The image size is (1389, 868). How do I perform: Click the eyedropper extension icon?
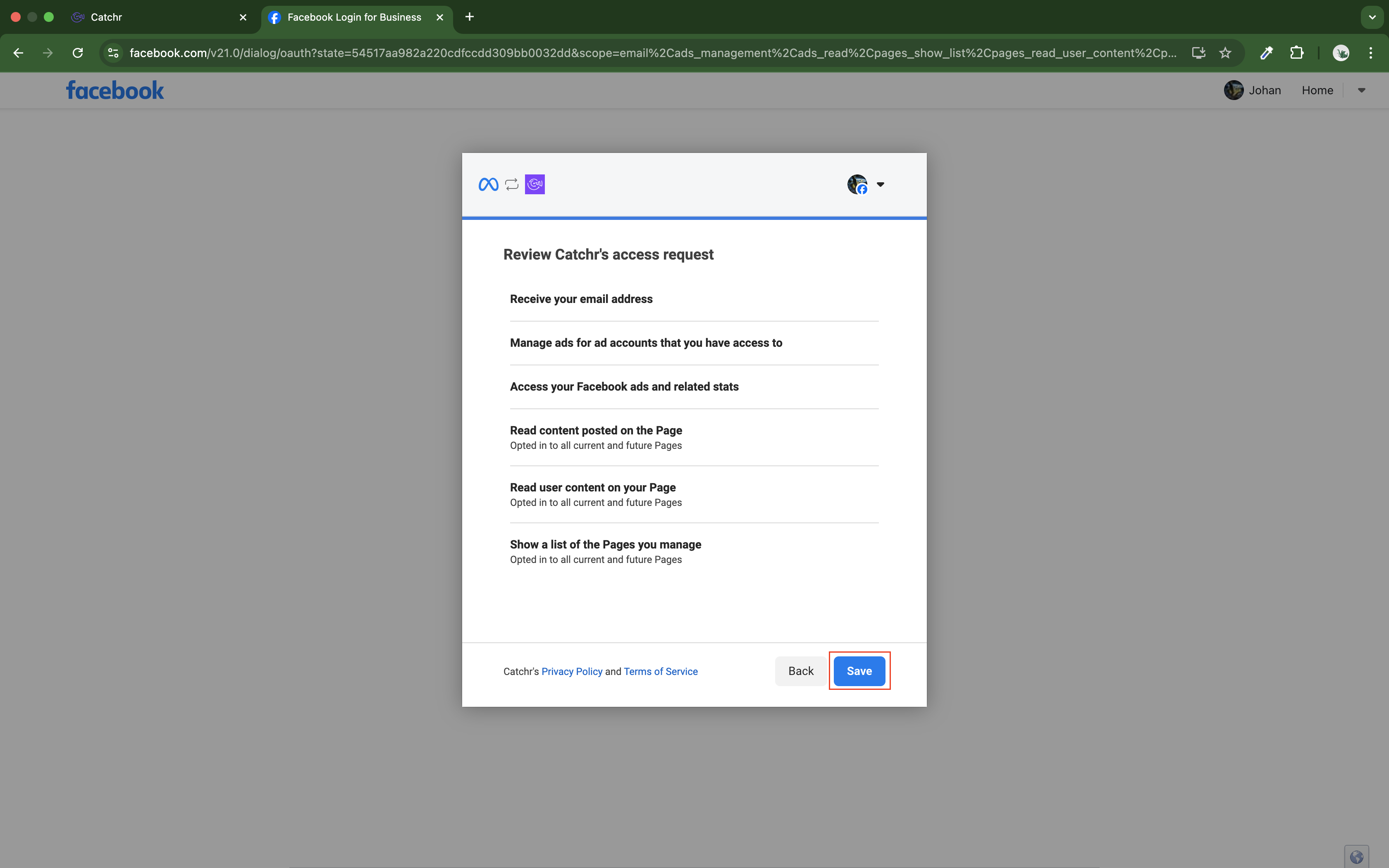[1266, 53]
